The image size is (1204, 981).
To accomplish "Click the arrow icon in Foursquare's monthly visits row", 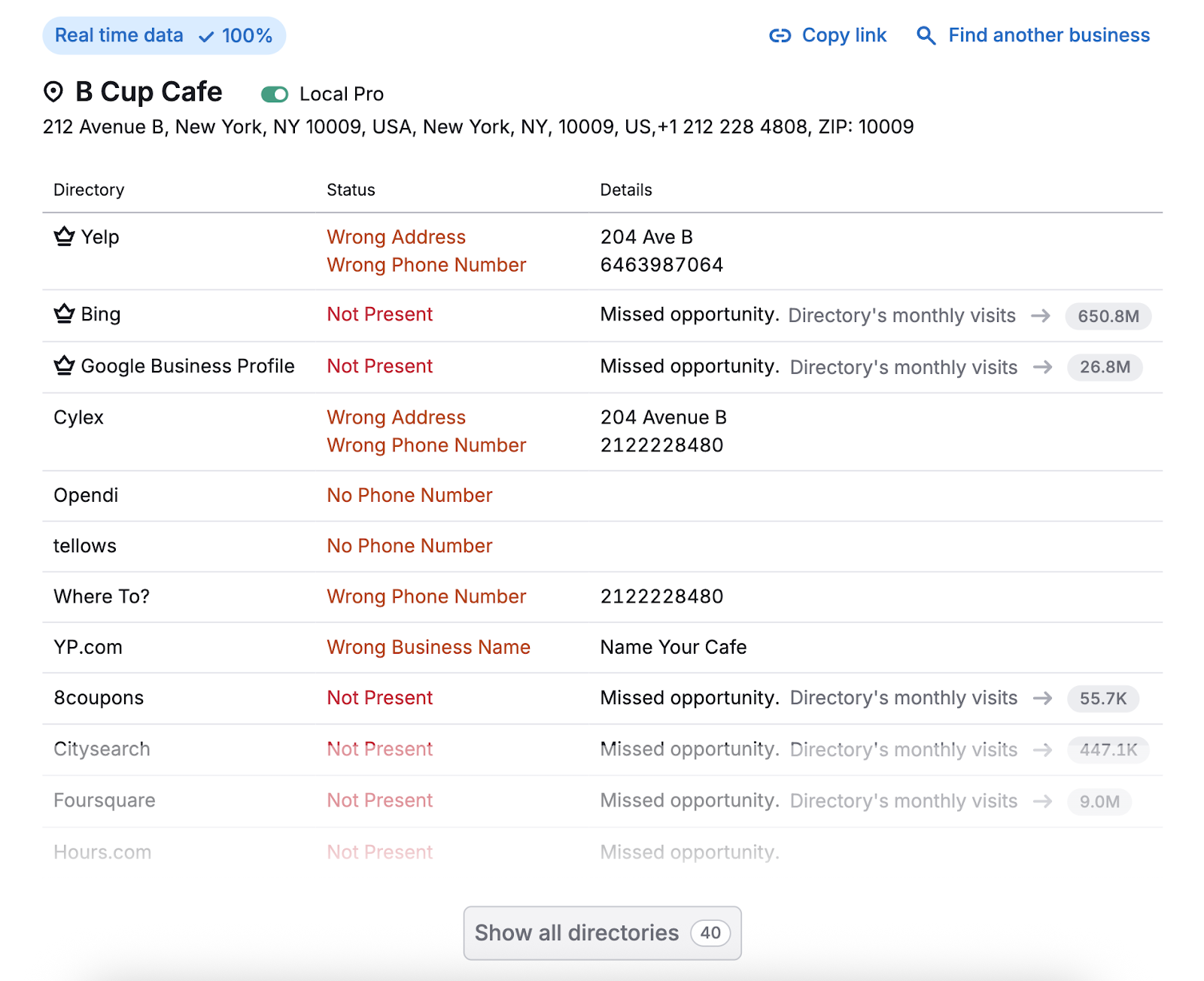I will [x=1042, y=801].
